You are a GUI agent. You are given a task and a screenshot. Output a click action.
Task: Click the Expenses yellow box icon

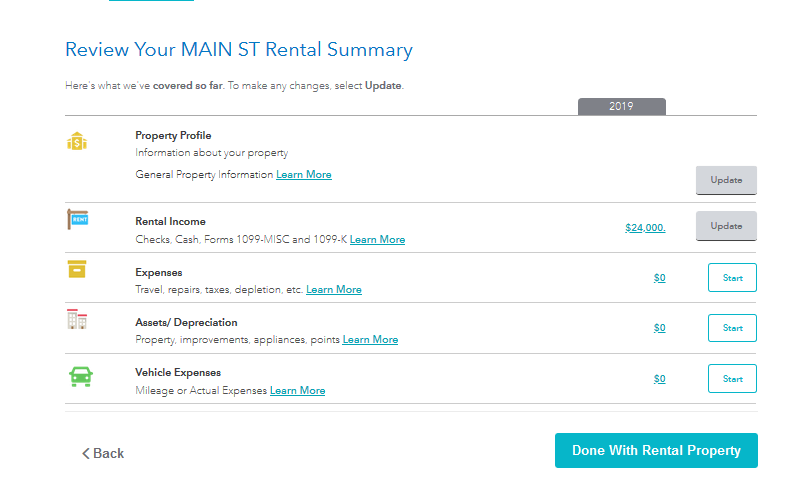click(77, 269)
